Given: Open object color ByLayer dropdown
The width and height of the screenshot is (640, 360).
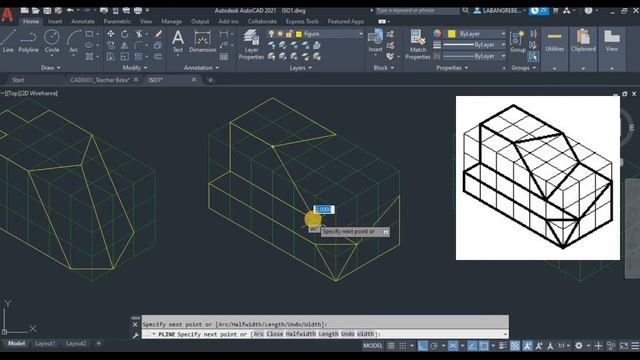Looking at the screenshot, I should [477, 34].
